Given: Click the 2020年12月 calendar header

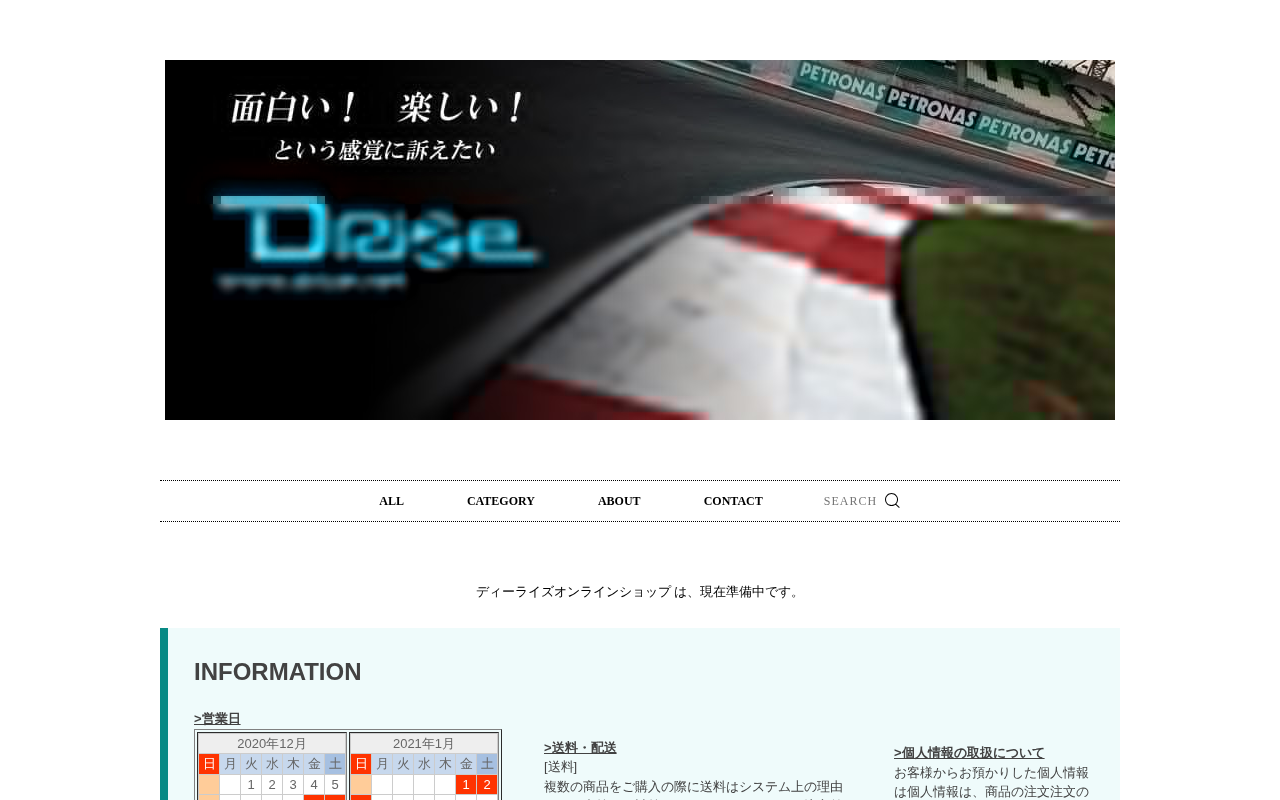Looking at the screenshot, I should pos(272,743).
